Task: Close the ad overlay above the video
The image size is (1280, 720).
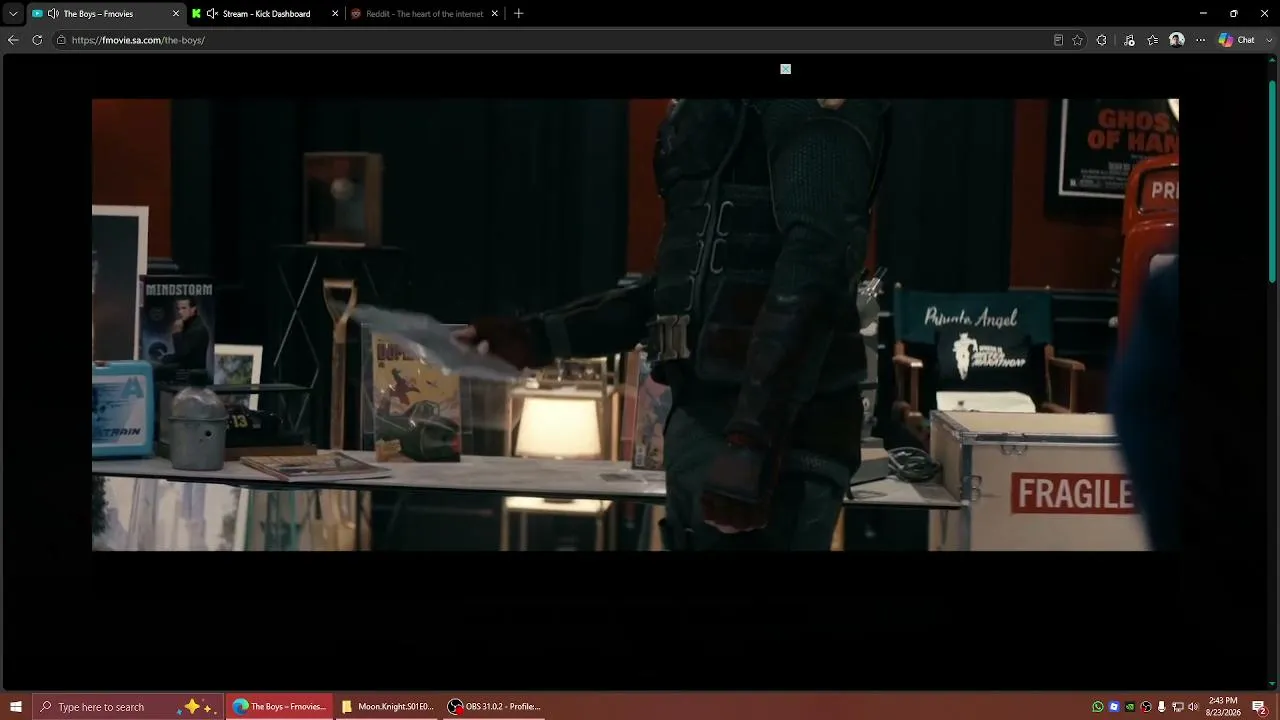Action: 786,69
